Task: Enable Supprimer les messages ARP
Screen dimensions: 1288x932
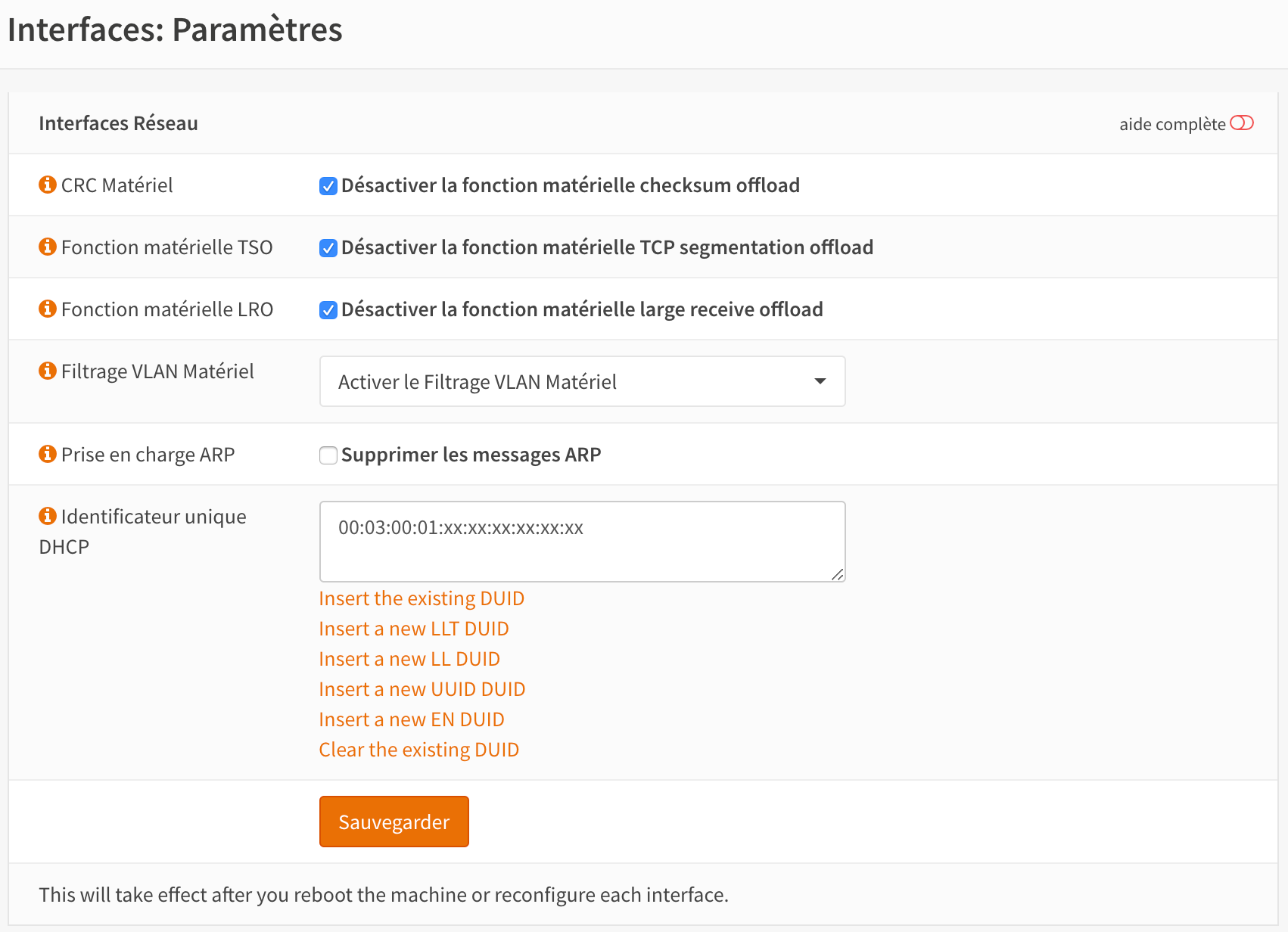Action: tap(328, 455)
